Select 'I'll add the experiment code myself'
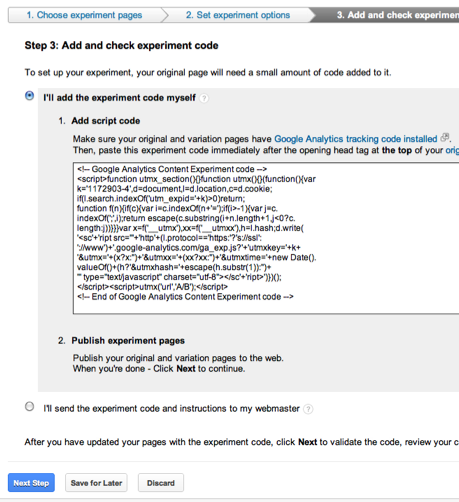 point(30,96)
